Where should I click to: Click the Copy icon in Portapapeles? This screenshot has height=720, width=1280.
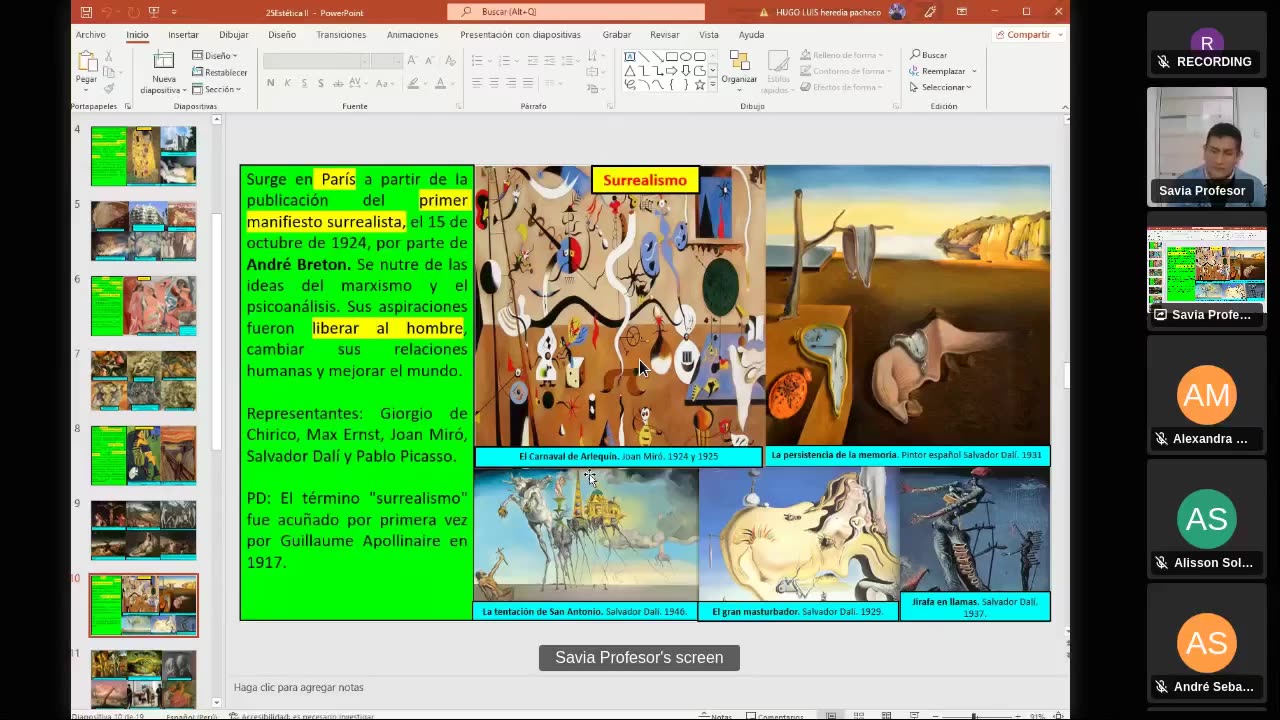tap(109, 72)
